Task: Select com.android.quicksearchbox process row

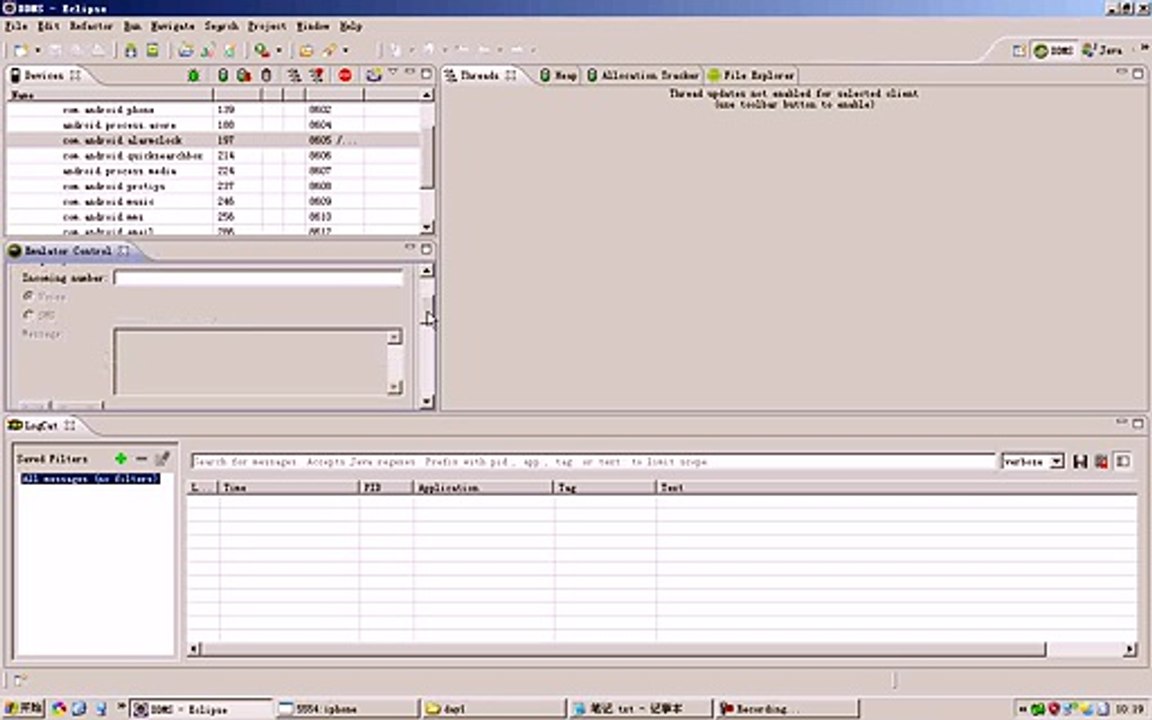Action: tap(213, 156)
